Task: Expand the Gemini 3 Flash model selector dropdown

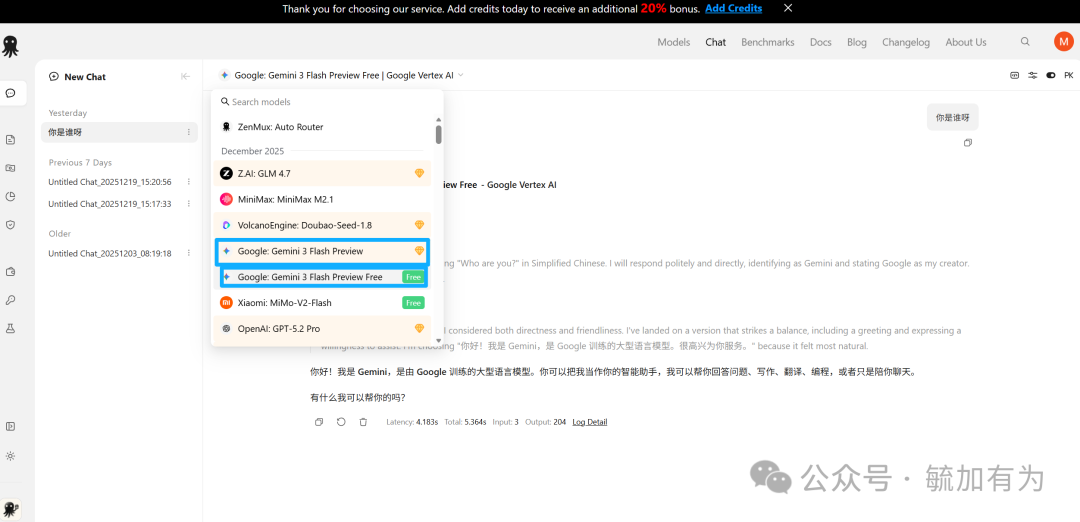Action: [x=341, y=75]
